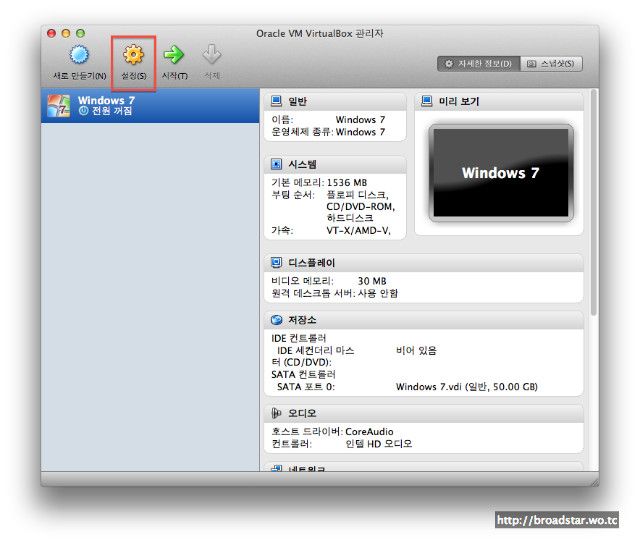640x544 pixels.
Task: Click the window title Oracle VM VirtualBox 관리자
Action: pyautogui.click(x=320, y=33)
